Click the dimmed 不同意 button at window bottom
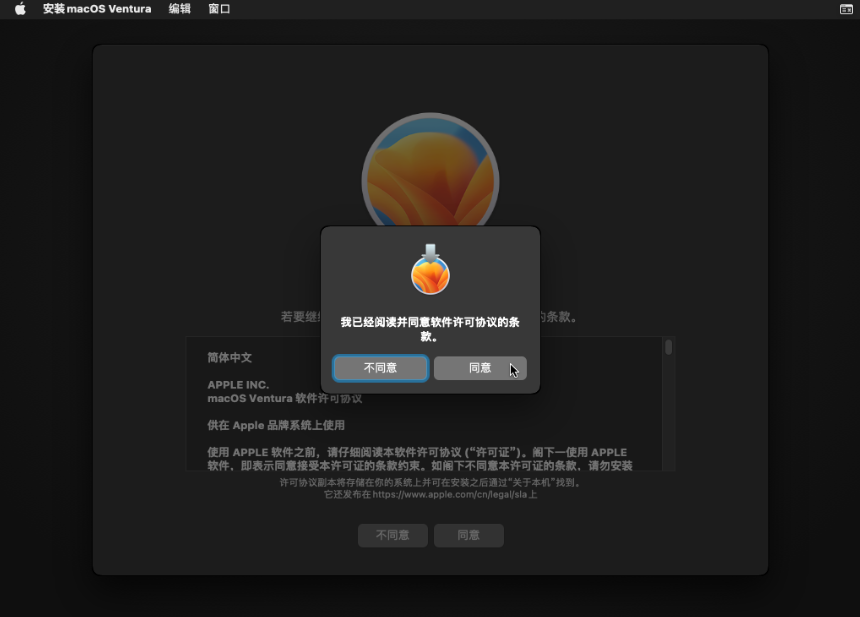The image size is (860, 617). 392,535
